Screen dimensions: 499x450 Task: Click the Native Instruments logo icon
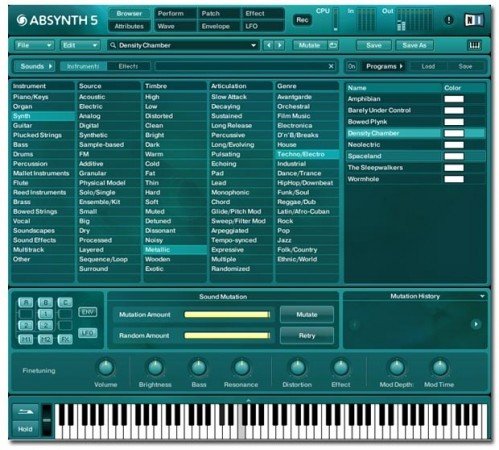tap(474, 20)
